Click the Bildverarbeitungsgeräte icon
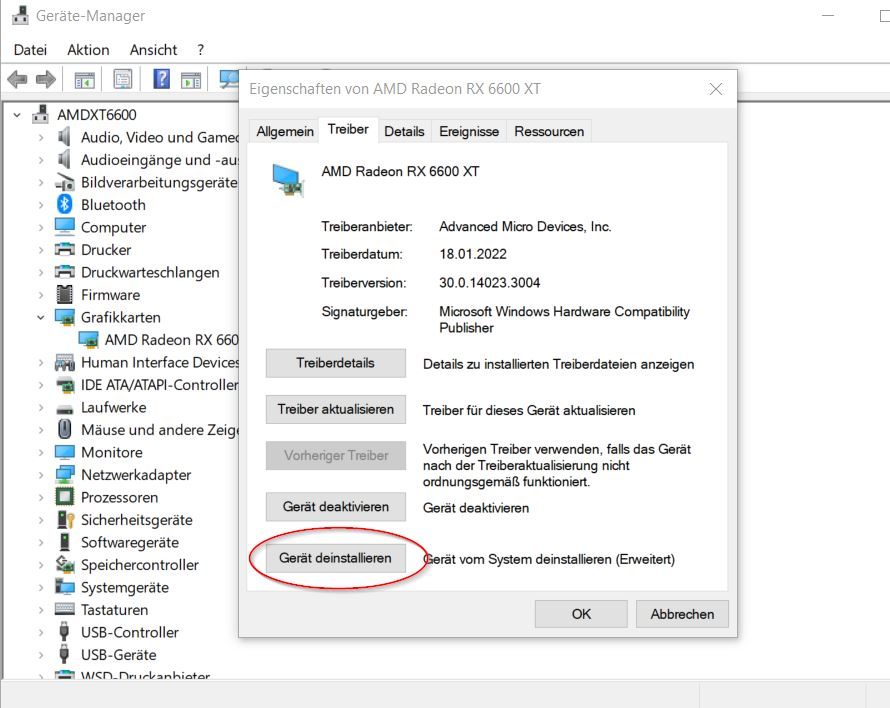This screenshot has width=890, height=708. (x=65, y=182)
